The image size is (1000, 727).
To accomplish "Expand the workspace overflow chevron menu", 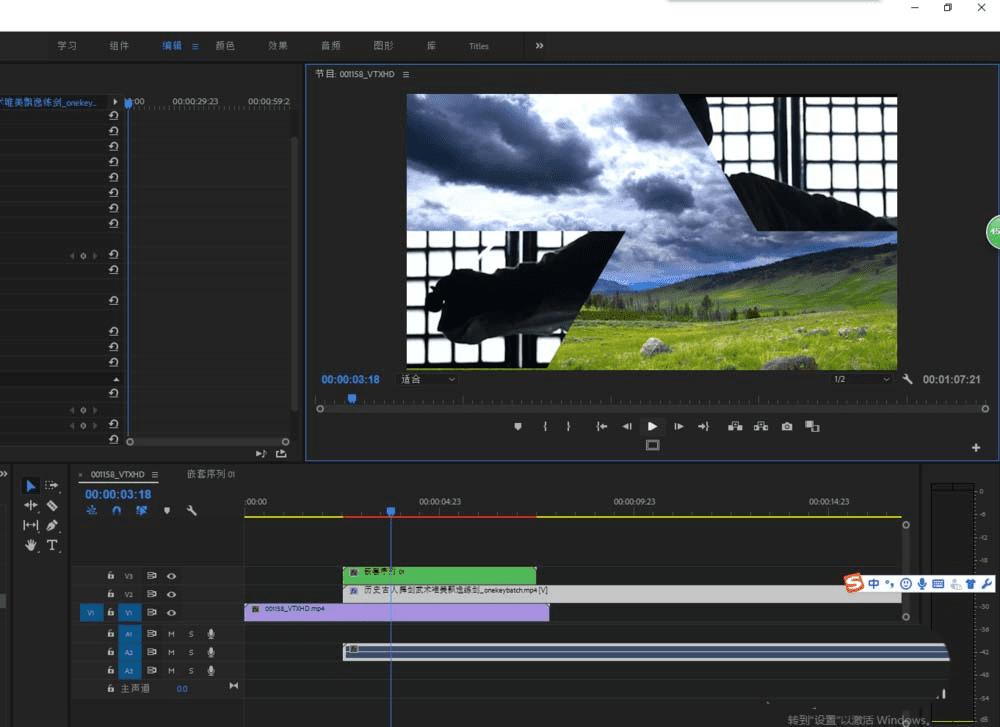I will [539, 46].
